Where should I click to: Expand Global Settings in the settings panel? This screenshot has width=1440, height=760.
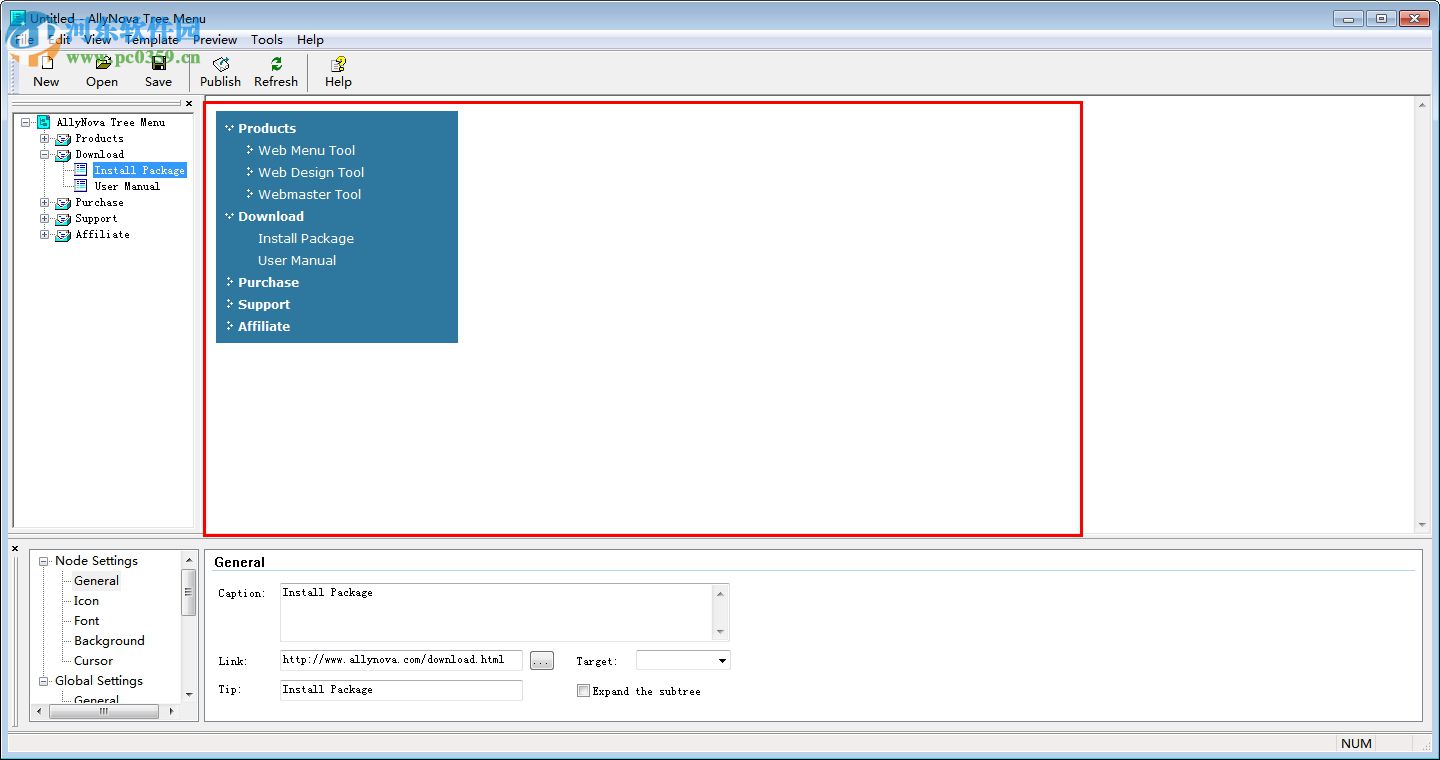43,681
